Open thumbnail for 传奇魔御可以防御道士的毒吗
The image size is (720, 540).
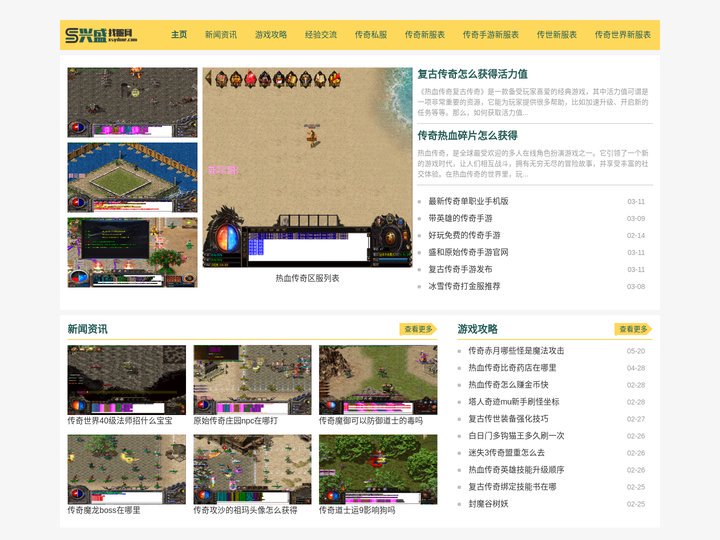pos(378,380)
